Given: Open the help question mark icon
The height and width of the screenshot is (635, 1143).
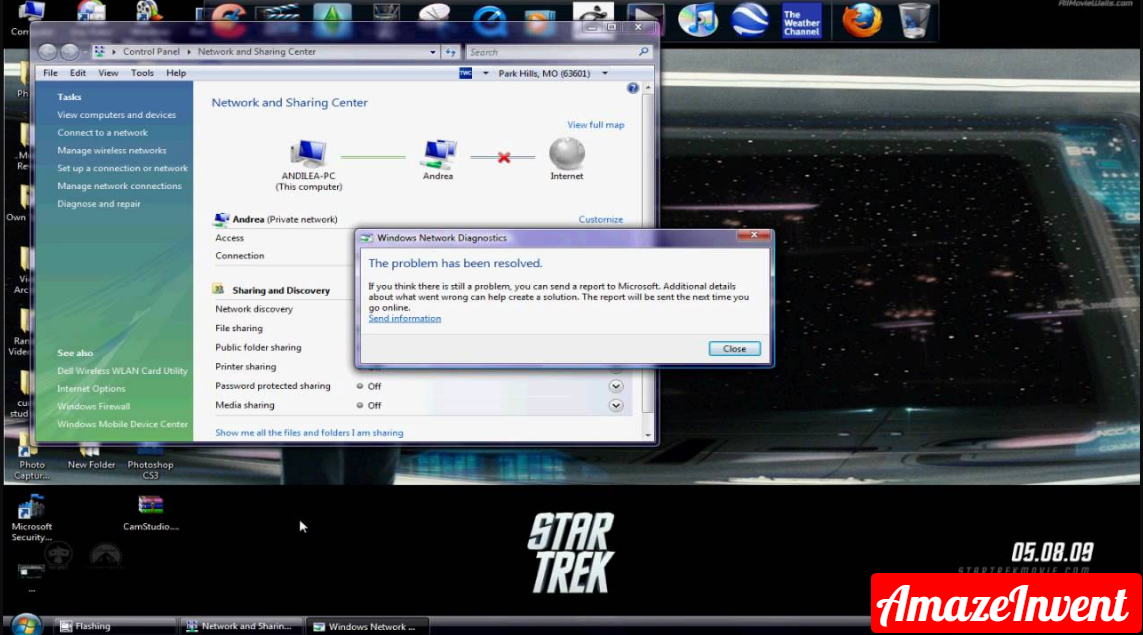Looking at the screenshot, I should (x=633, y=88).
